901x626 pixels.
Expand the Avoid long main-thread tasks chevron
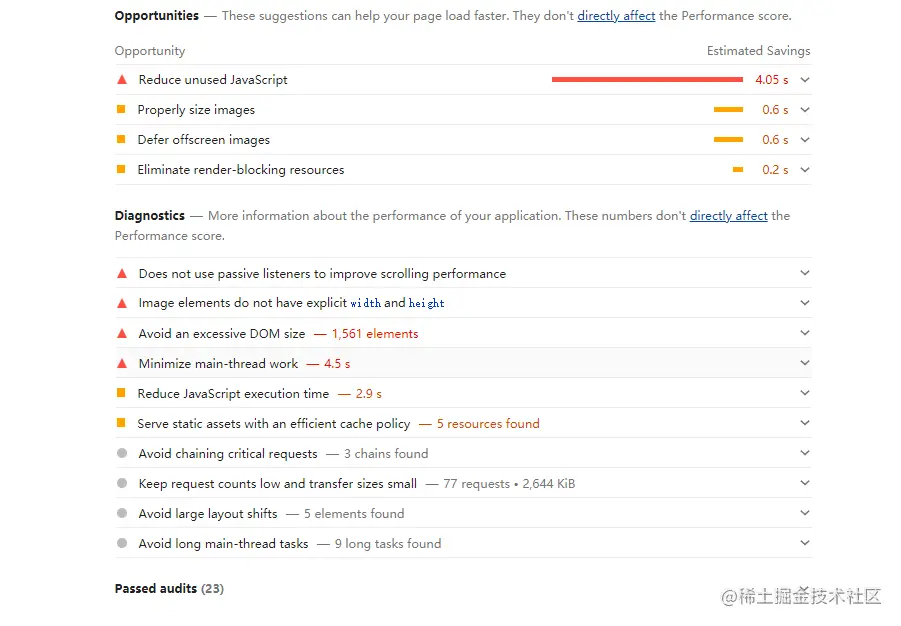coord(805,543)
